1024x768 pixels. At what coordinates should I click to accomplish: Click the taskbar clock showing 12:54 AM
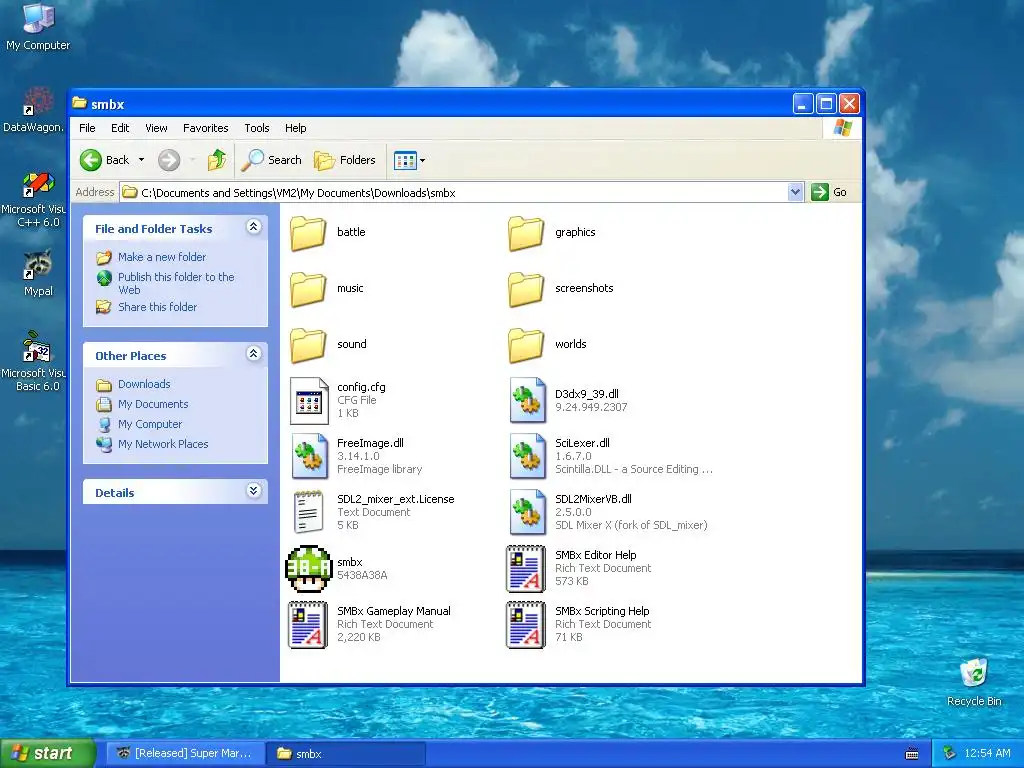coord(987,754)
